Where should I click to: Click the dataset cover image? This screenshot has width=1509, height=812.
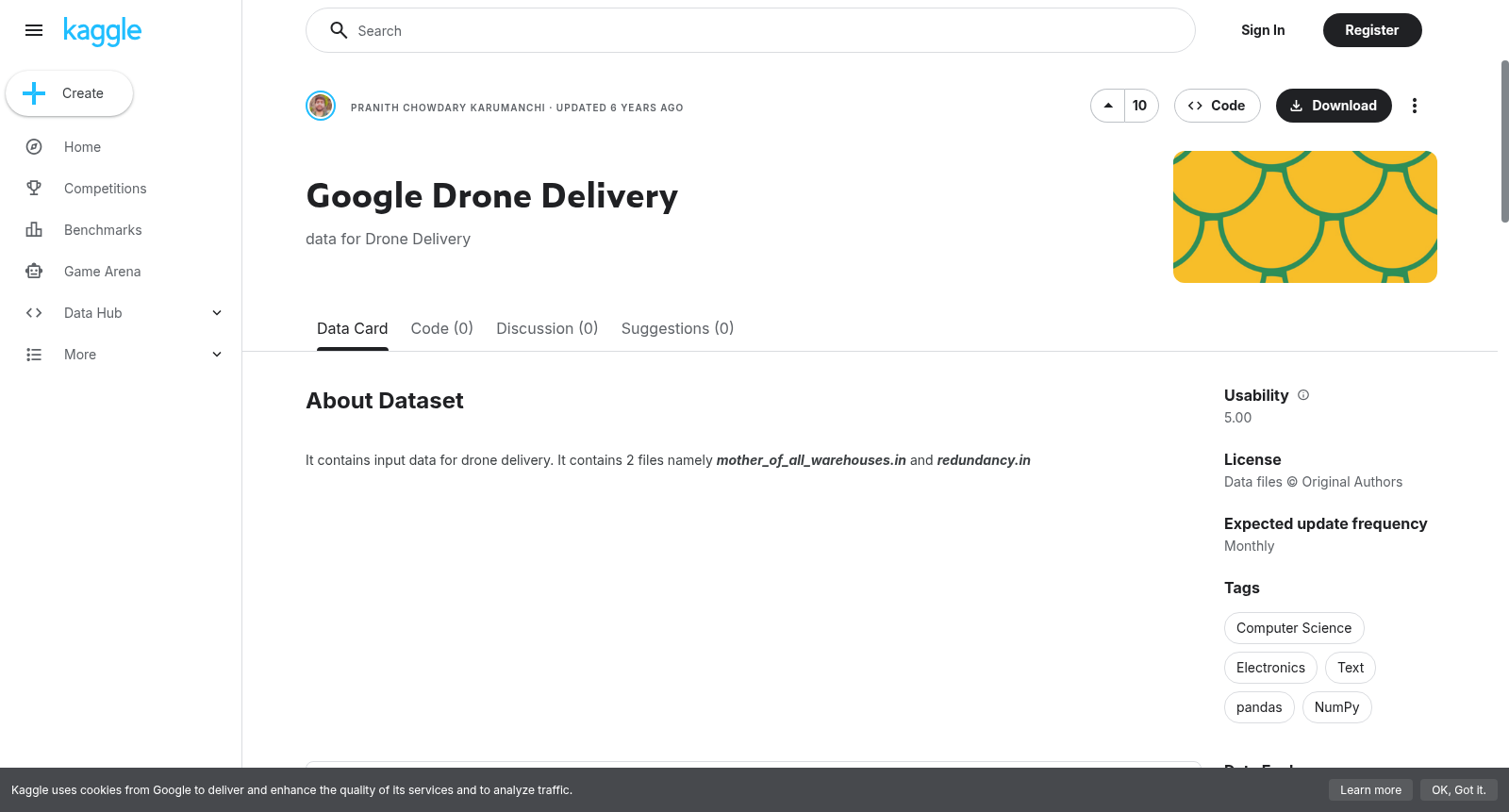1305,217
